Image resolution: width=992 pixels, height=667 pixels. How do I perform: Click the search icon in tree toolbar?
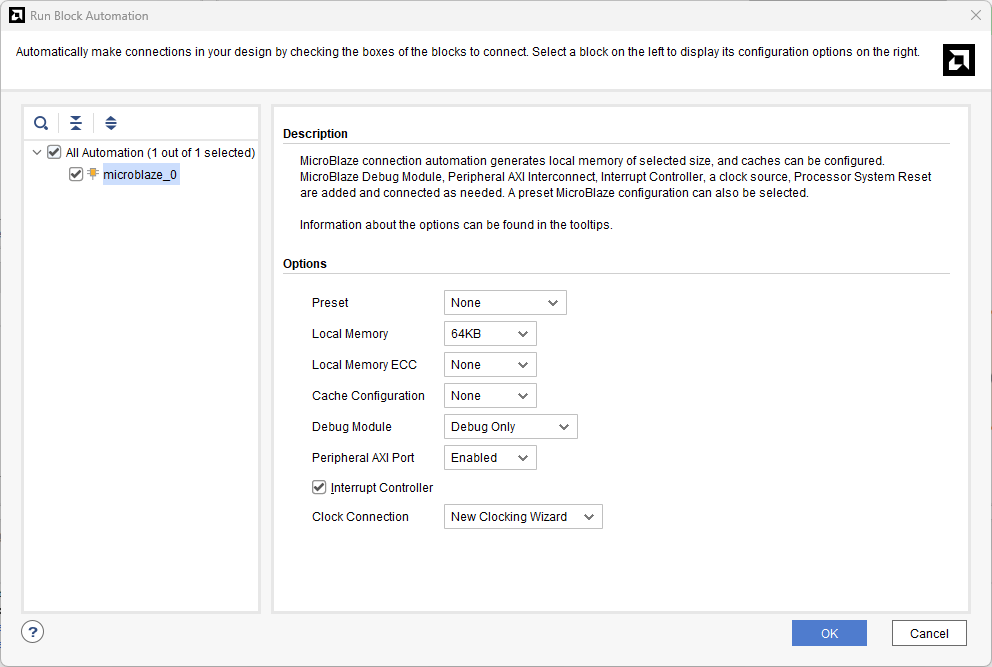point(41,123)
